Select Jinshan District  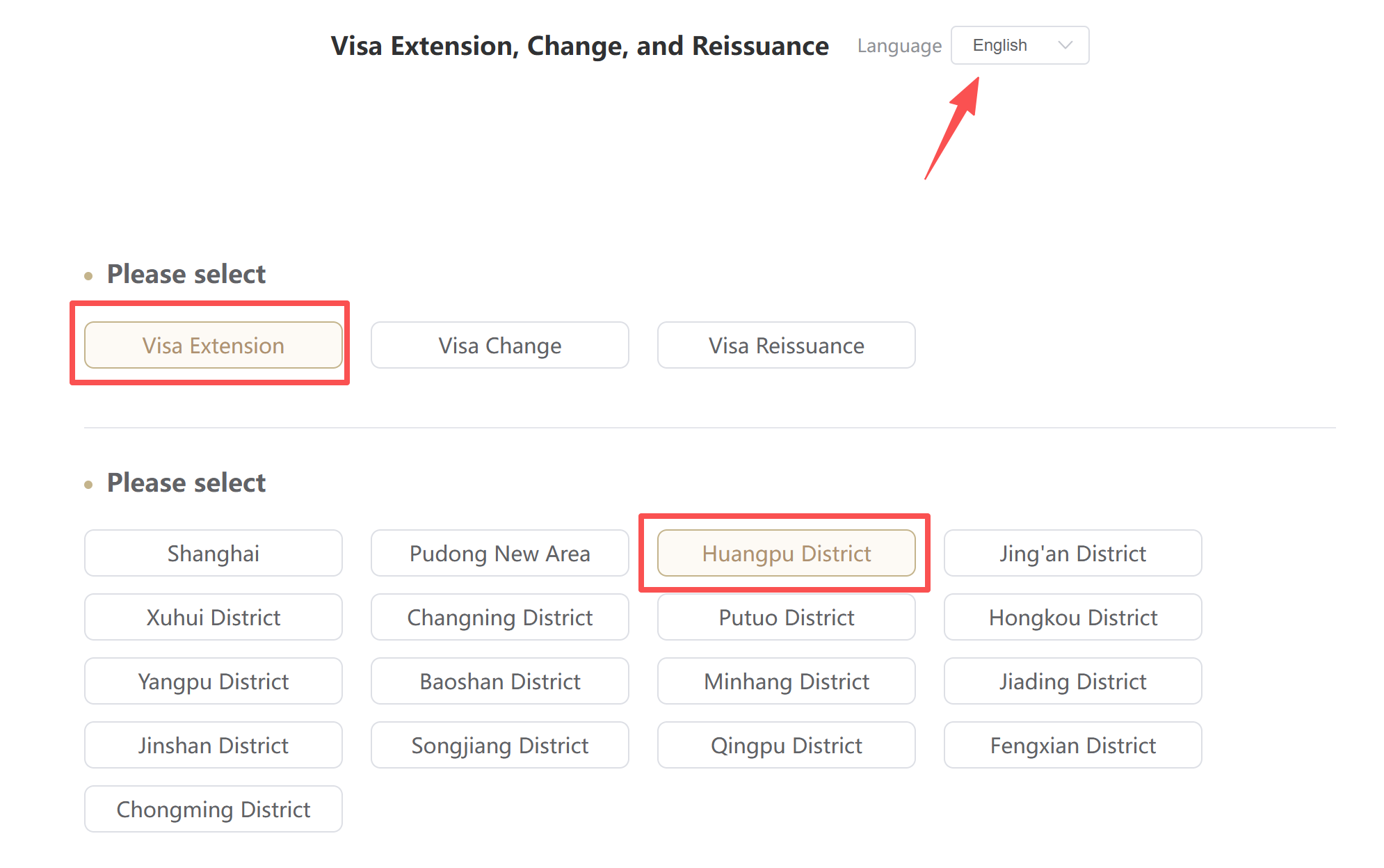[x=214, y=745]
